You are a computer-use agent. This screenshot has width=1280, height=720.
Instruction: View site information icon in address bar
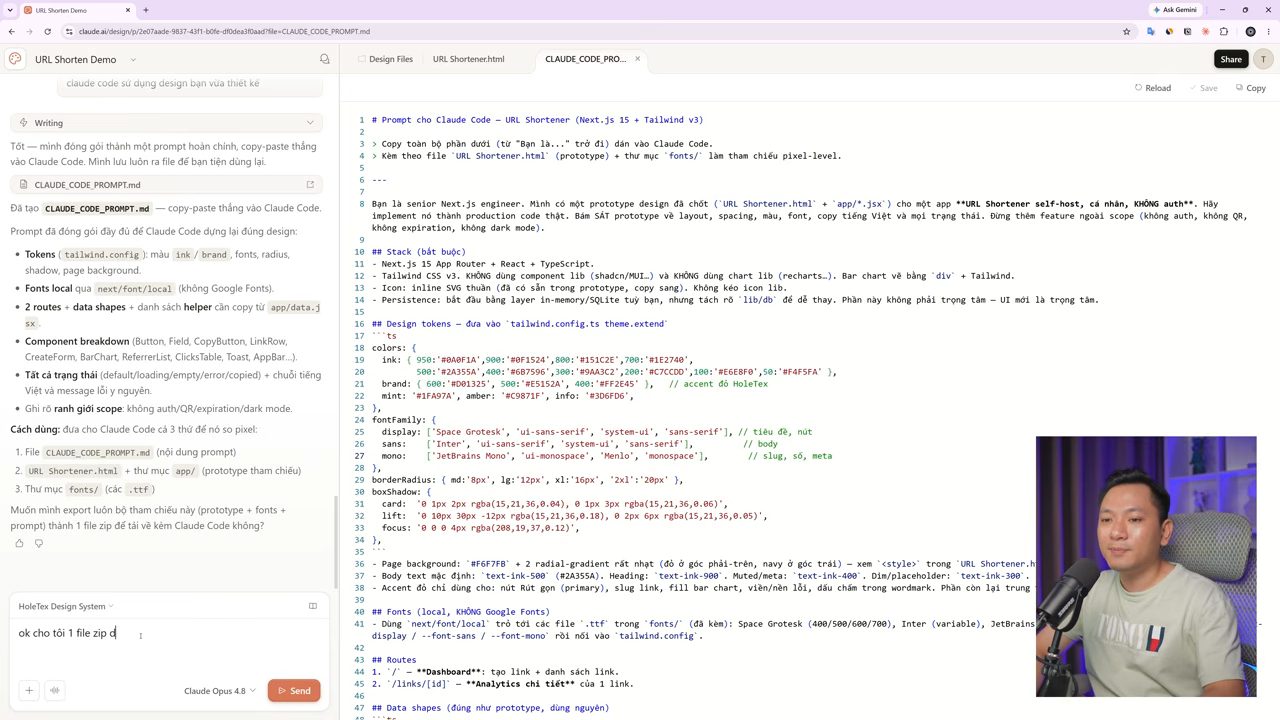click(68, 31)
